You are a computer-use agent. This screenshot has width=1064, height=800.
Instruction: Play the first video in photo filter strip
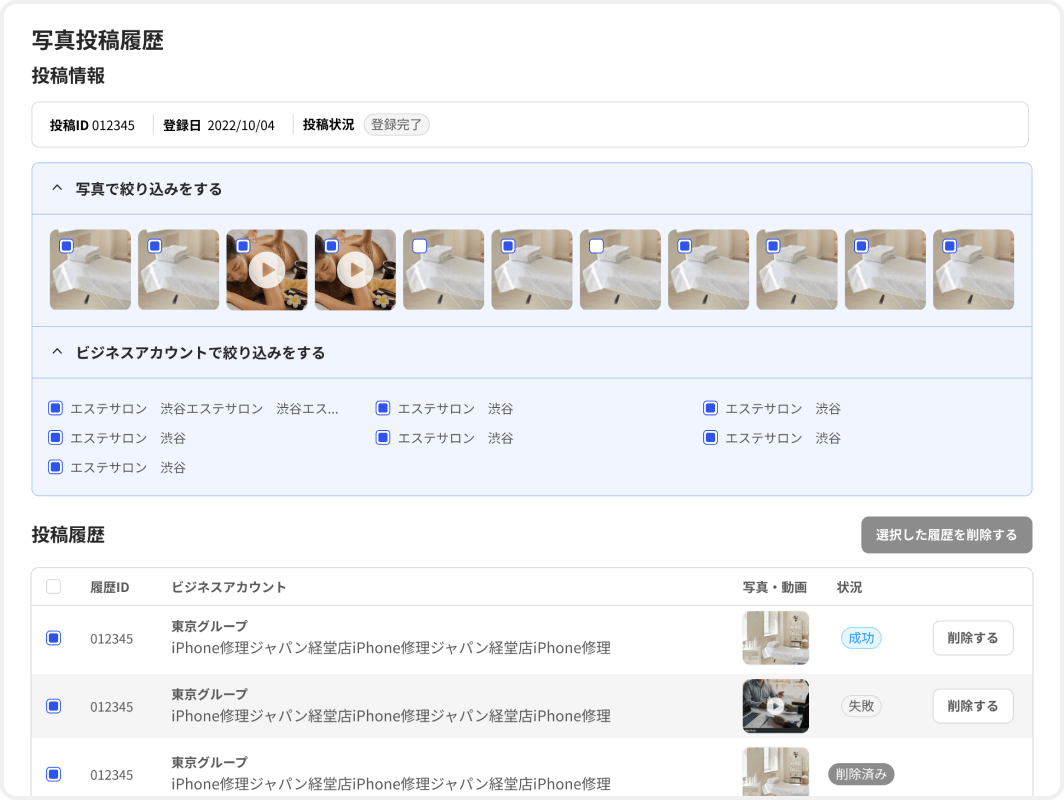[x=266, y=269]
